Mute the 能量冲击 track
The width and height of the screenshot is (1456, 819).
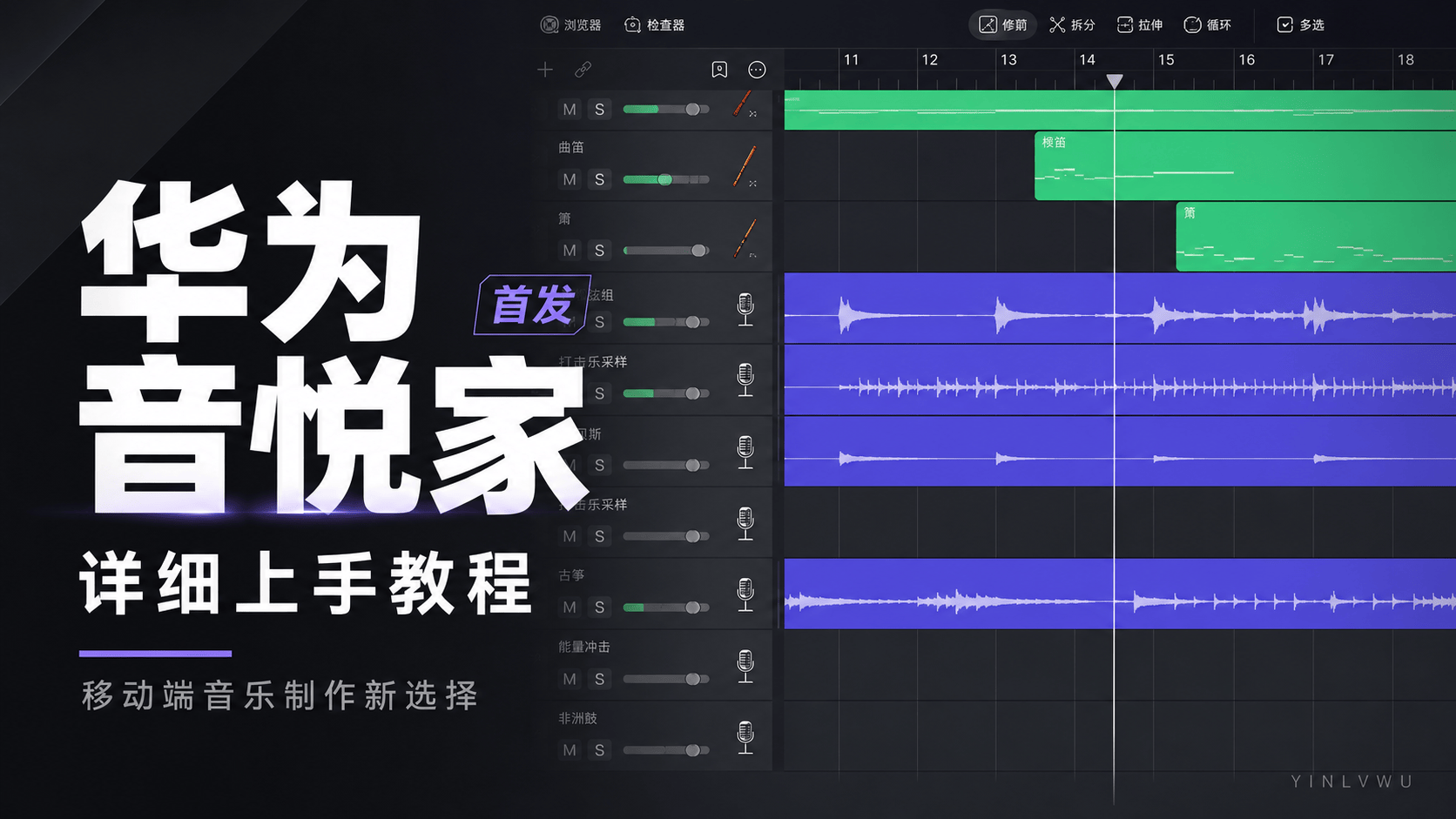point(570,679)
